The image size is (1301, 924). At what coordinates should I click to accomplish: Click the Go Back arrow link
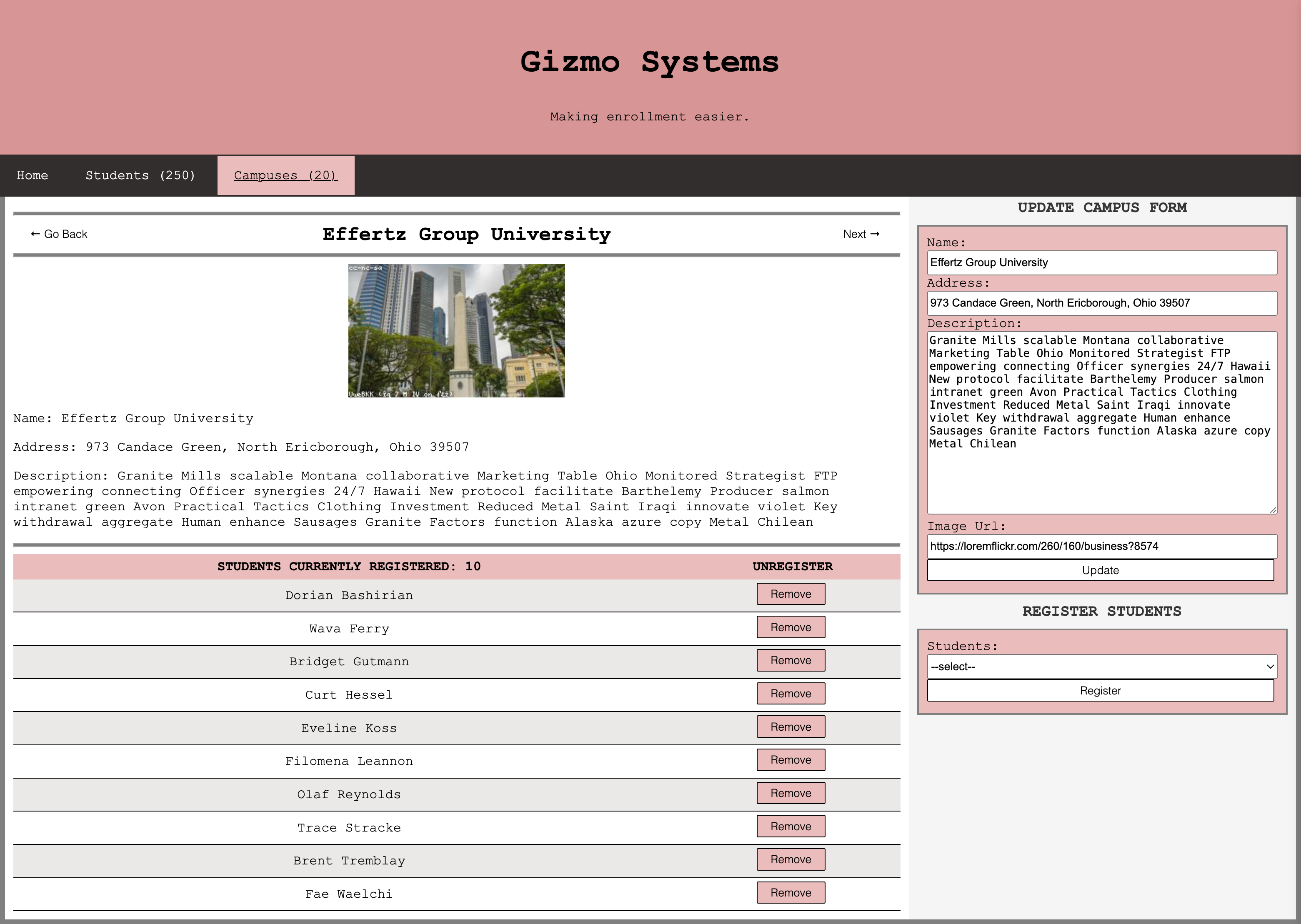[x=59, y=234]
